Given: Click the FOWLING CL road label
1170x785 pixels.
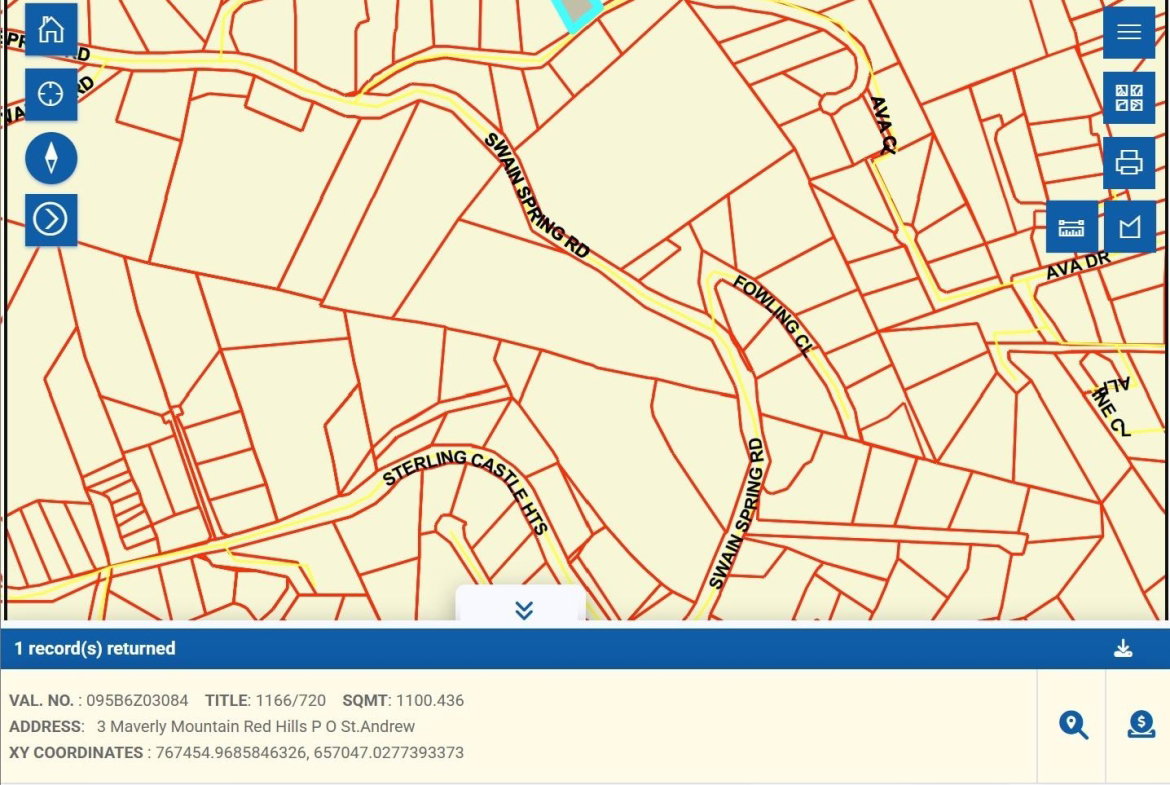Looking at the screenshot, I should [x=773, y=315].
